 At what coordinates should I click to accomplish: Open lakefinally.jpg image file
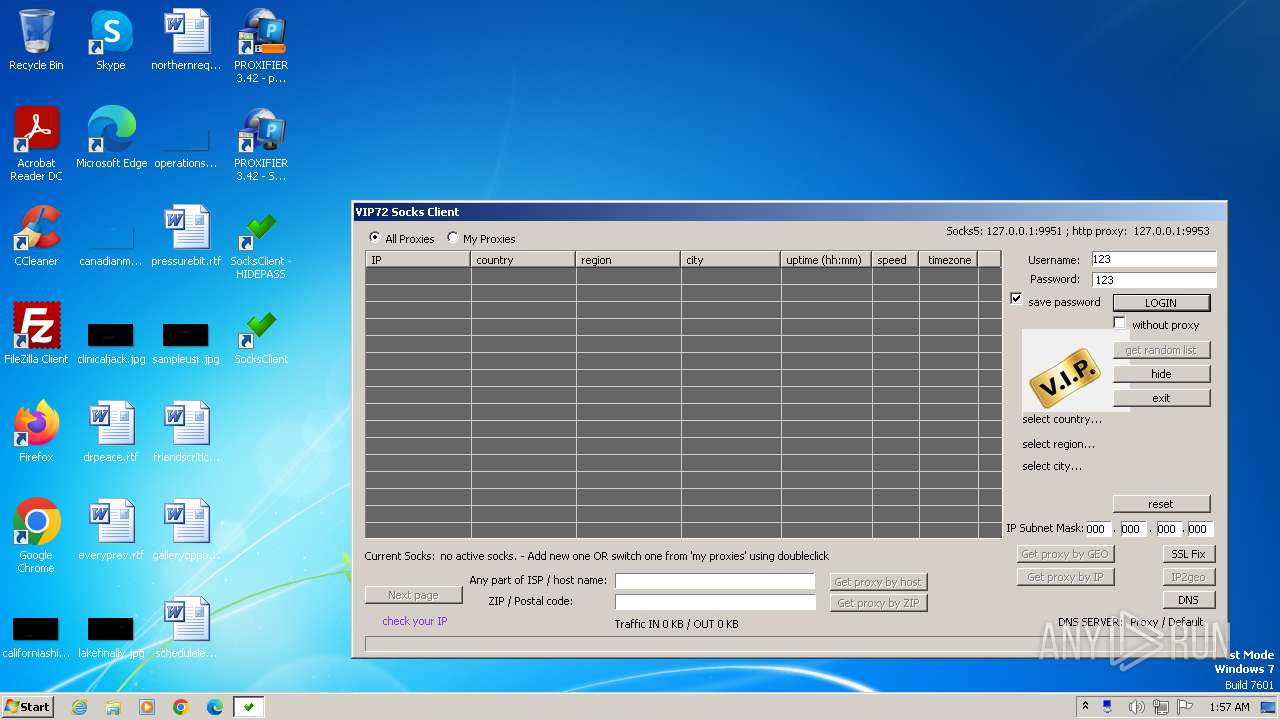coord(111,637)
